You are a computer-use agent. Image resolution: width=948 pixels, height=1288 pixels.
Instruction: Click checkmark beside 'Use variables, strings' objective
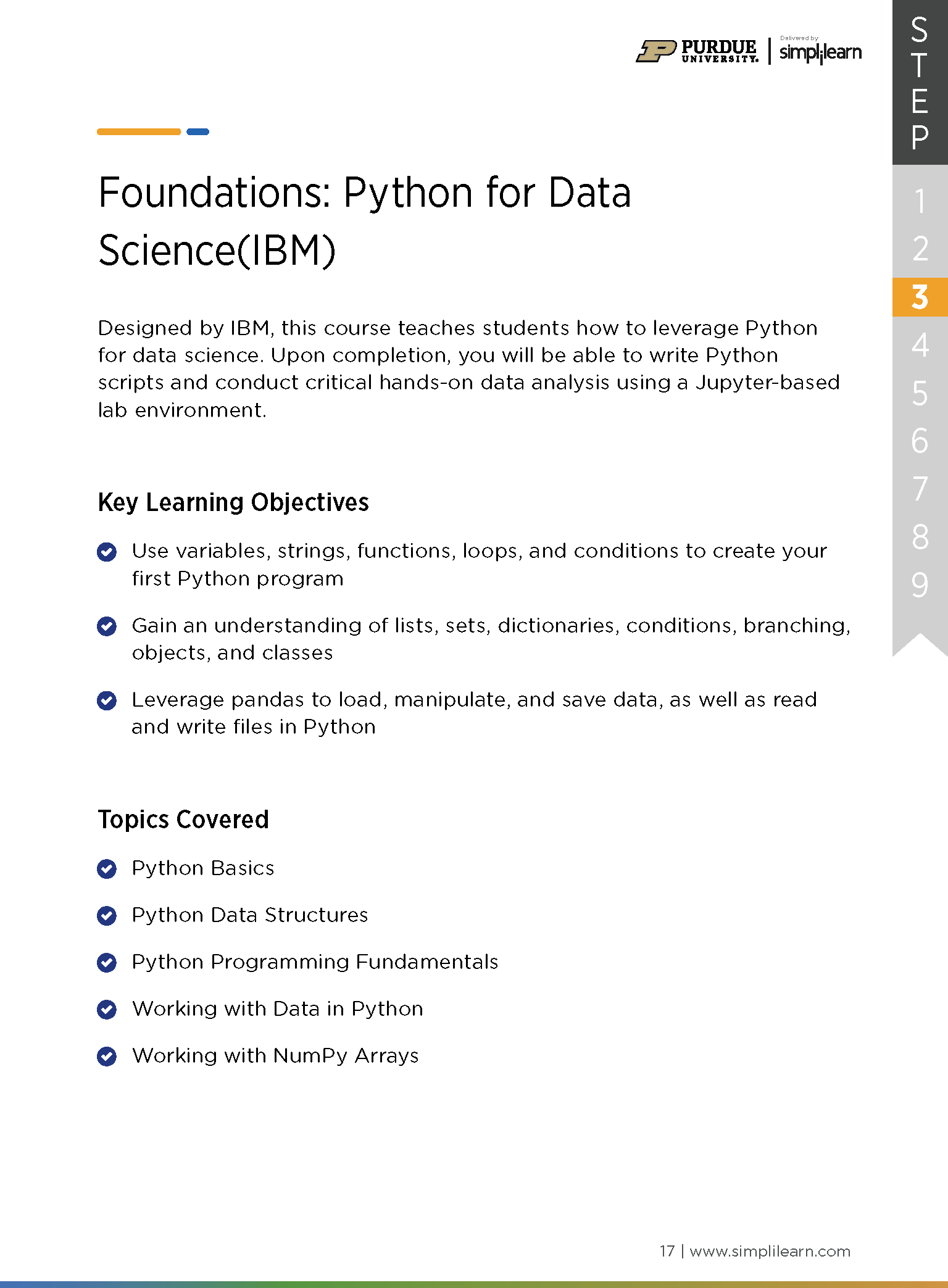(107, 552)
